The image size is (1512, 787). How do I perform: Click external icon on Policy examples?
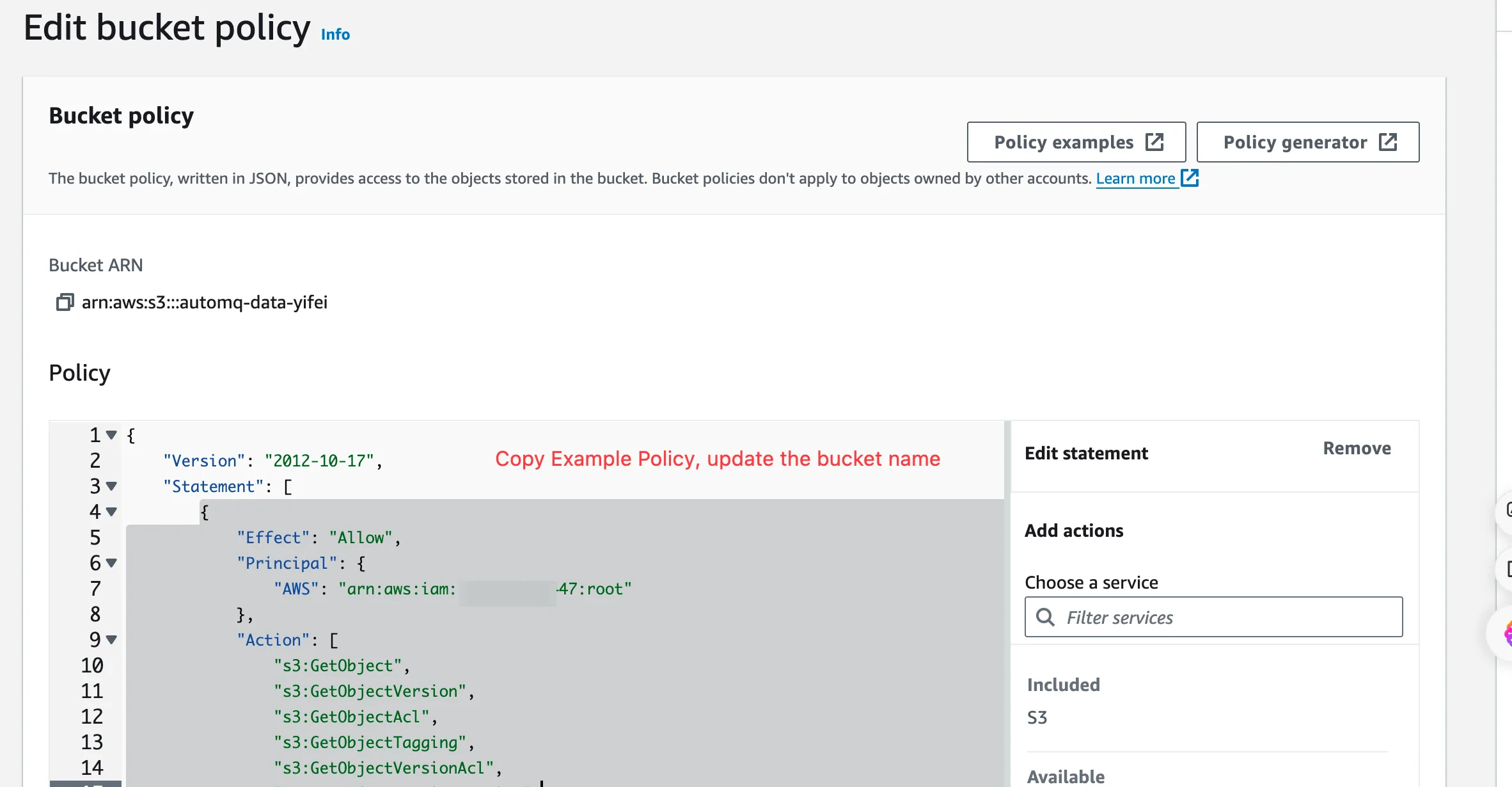(x=1154, y=141)
